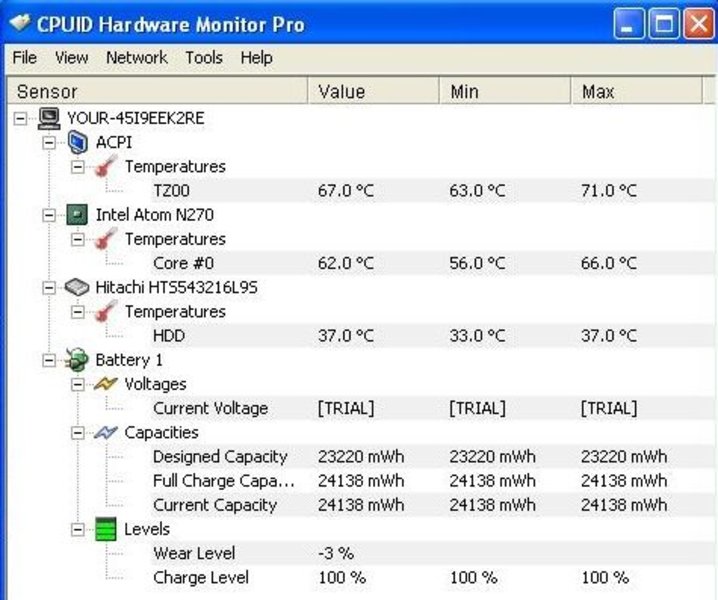The height and width of the screenshot is (600, 718).
Task: Click the 62.0 °C value for Core #0
Action: coord(346,263)
